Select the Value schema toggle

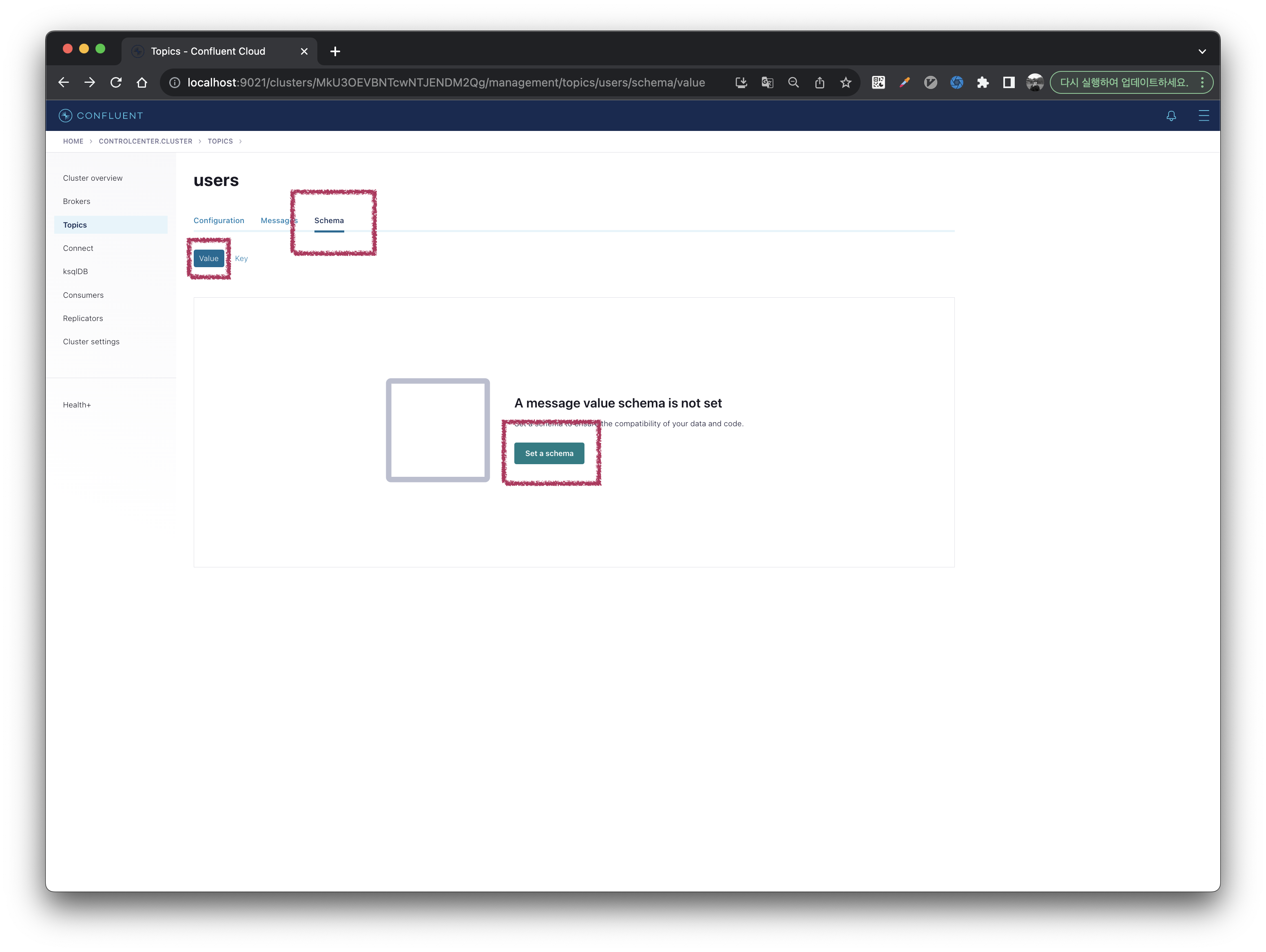208,259
